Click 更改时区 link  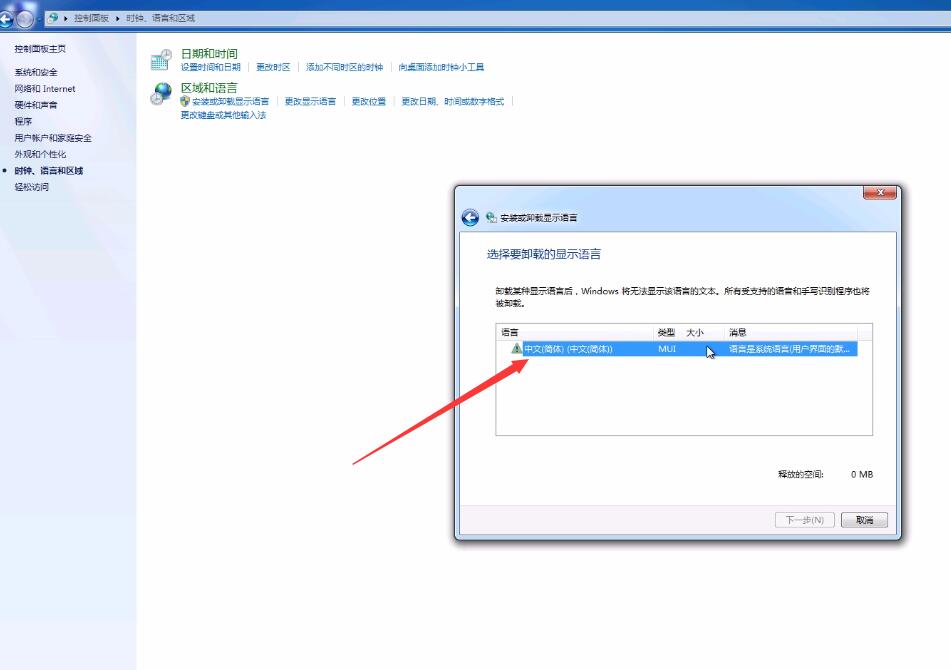coord(273,67)
